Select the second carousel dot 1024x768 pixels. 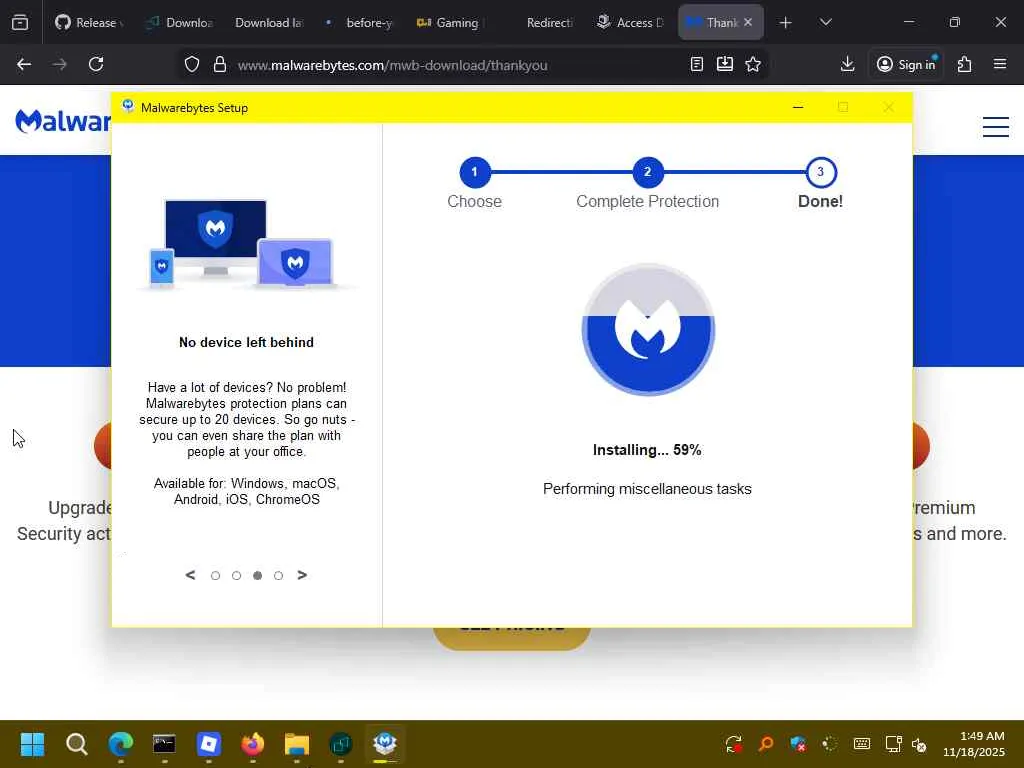click(236, 575)
